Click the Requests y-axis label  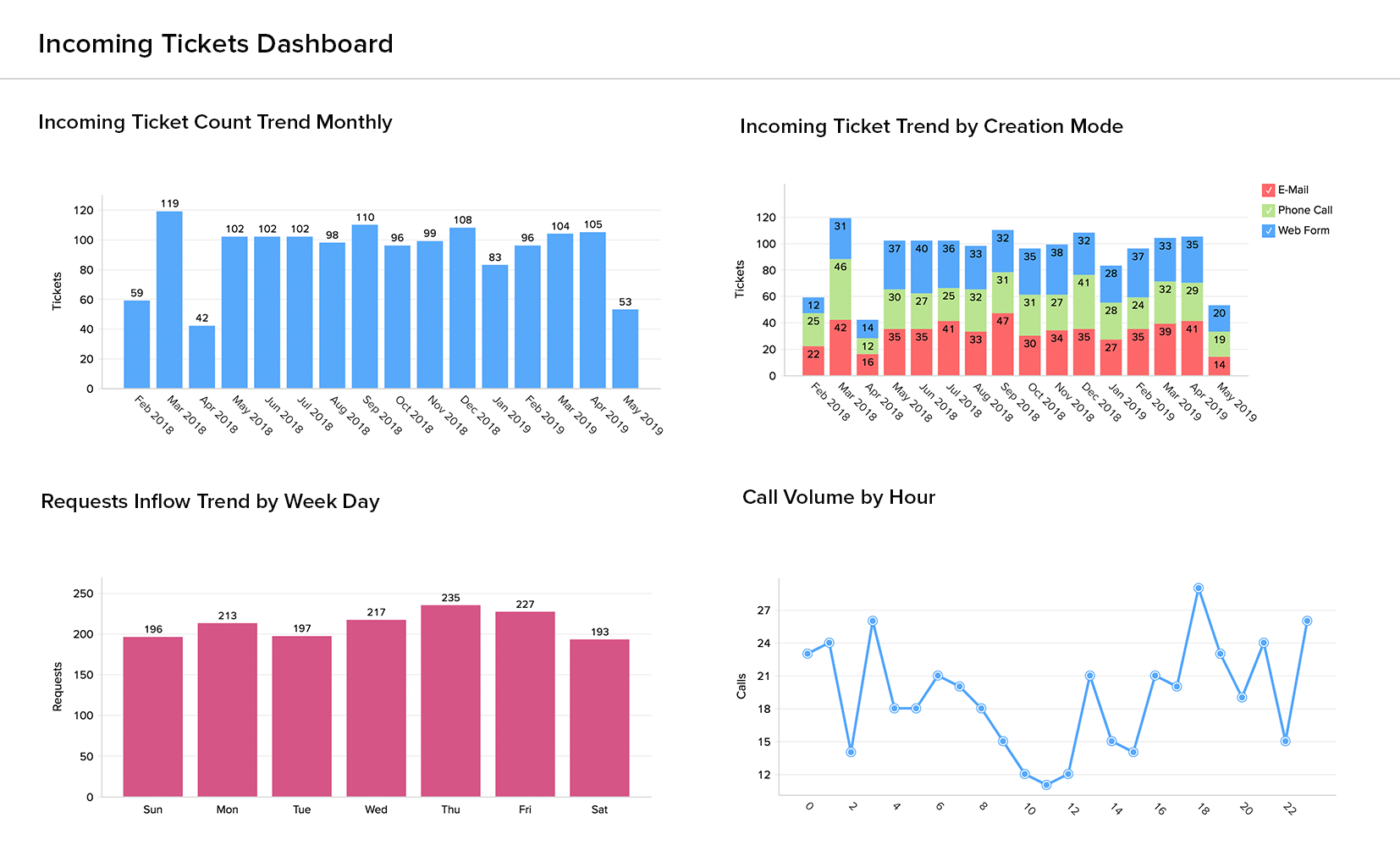click(58, 687)
